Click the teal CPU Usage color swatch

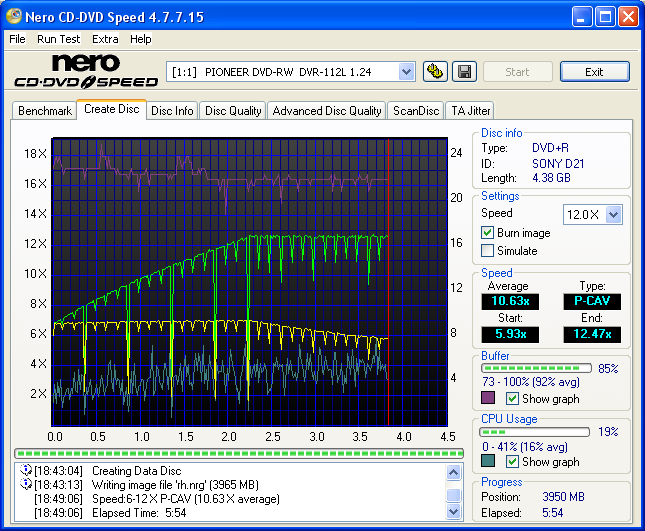(488, 461)
